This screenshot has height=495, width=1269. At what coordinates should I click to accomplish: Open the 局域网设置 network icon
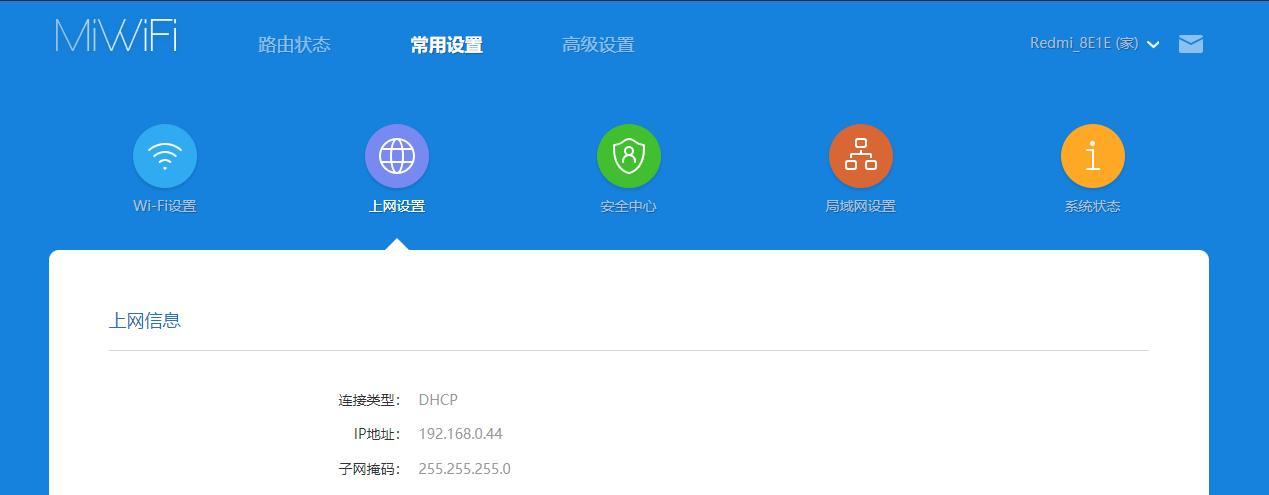(861, 156)
